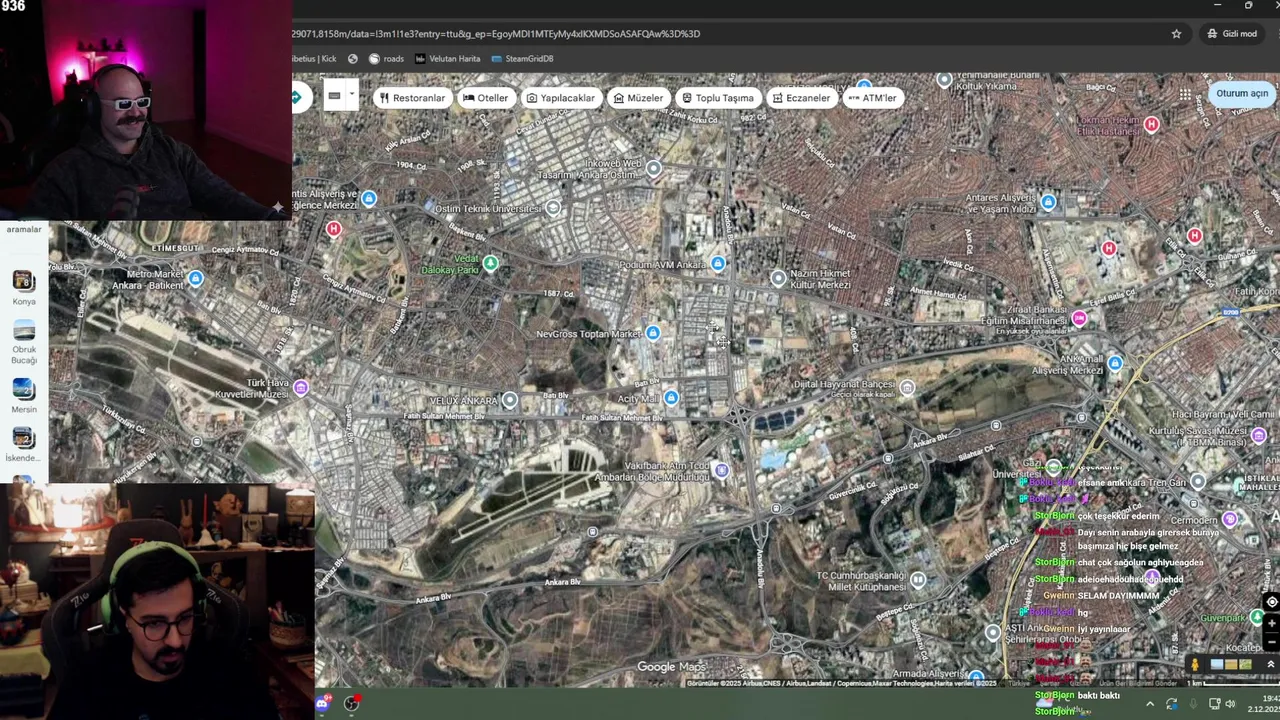Select the Vakıfbank Atm Tcdd pin
Viewport: 1280px width, 720px height.
(722, 470)
